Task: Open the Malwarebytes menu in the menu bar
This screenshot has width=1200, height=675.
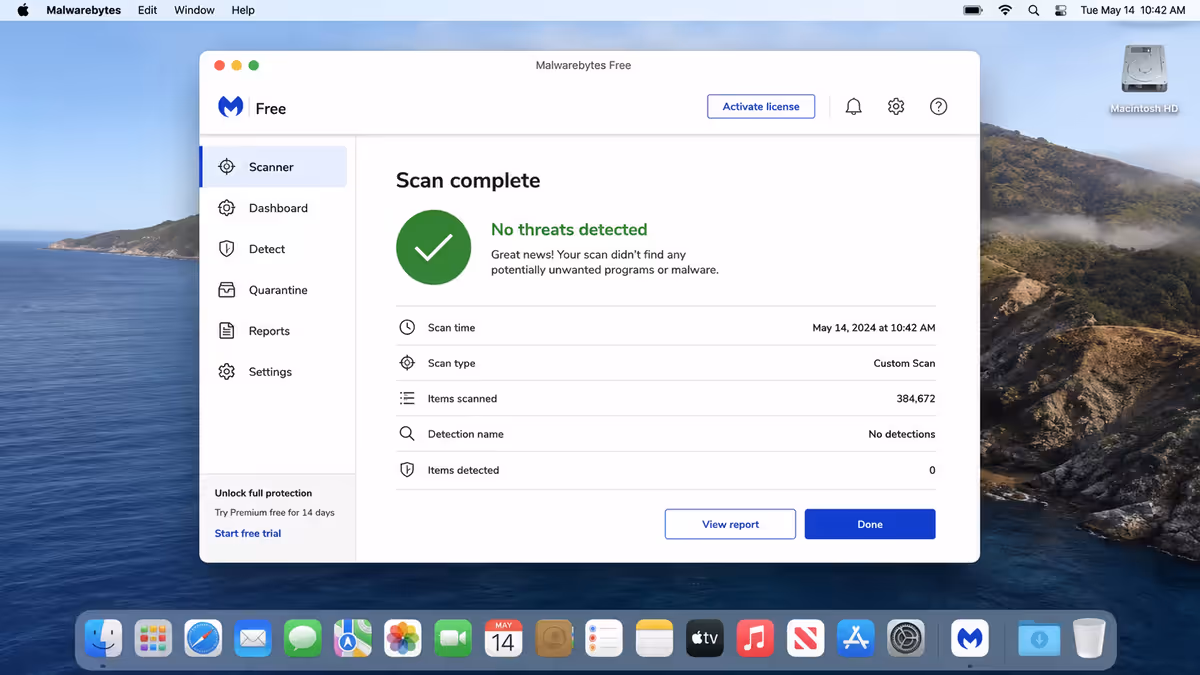Action: pos(84,10)
